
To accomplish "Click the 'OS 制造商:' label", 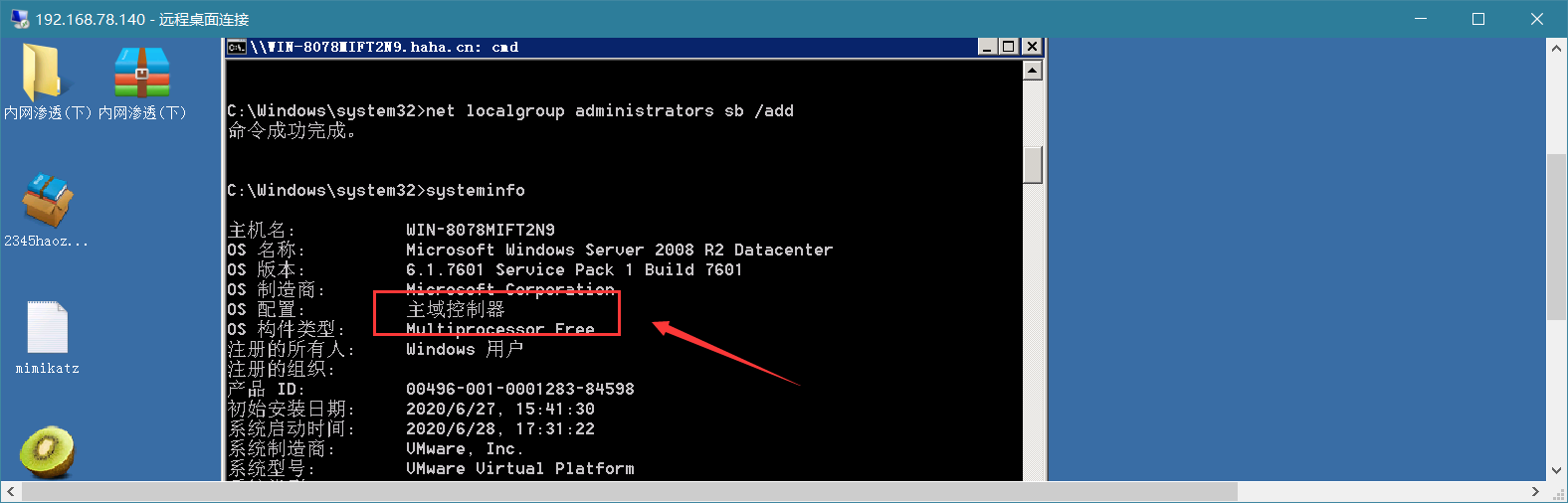I will [277, 289].
